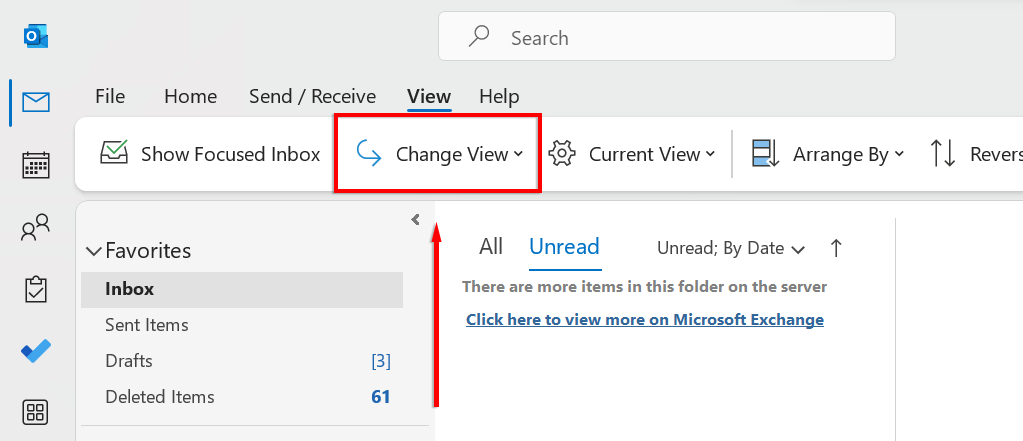This screenshot has height=441, width=1023.
Task: Open the Change View dropdown
Action: 440,154
